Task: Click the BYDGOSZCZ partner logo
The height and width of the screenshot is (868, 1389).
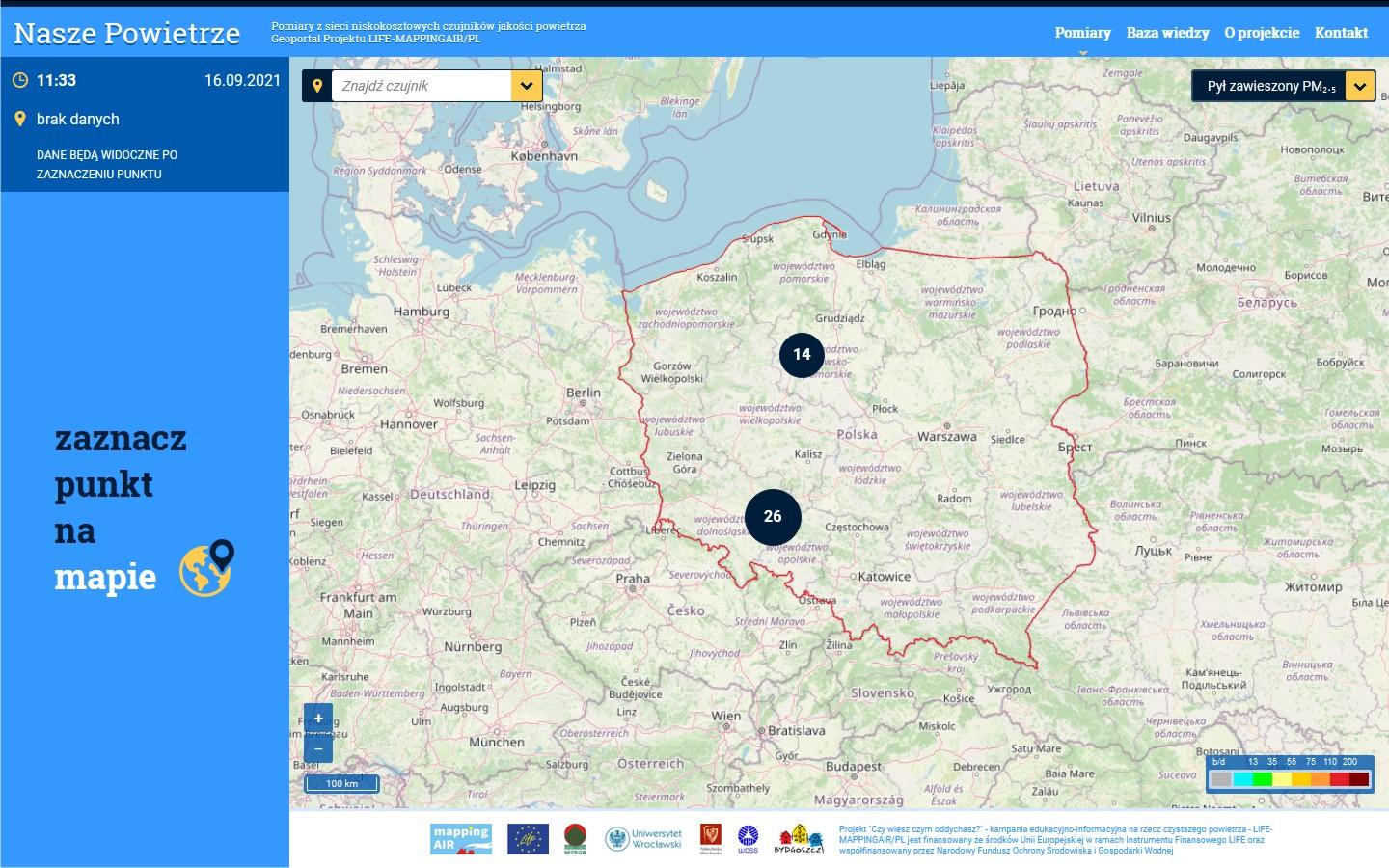Action: [800, 839]
